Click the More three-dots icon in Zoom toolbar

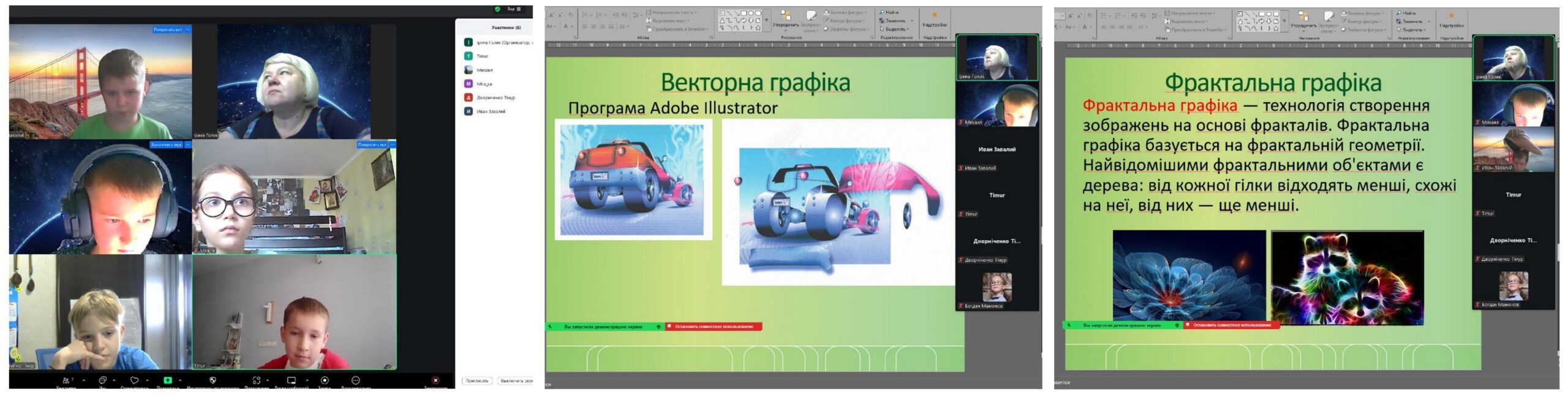pos(355,381)
